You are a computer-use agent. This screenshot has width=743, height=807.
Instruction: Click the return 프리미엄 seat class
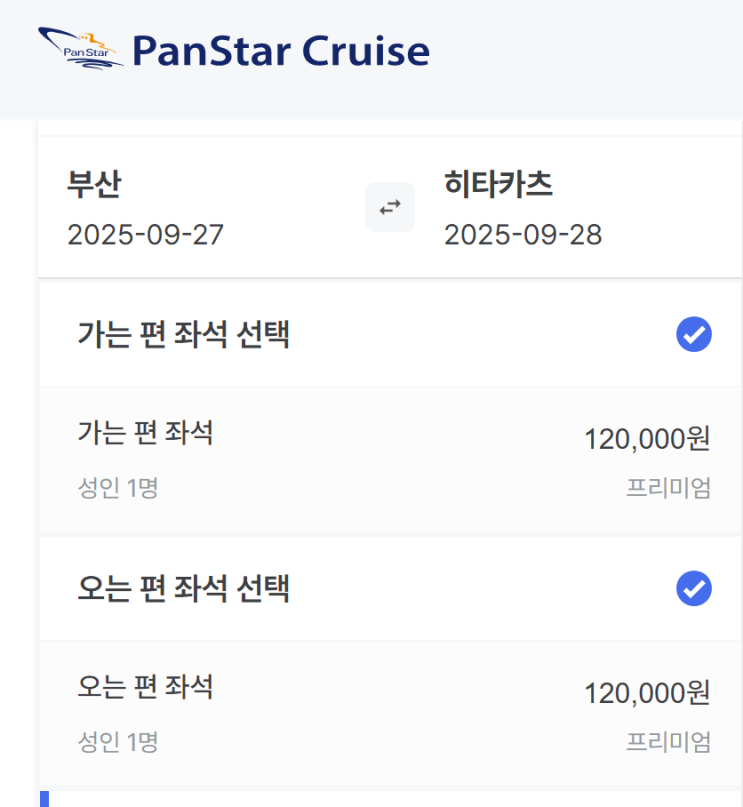[668, 742]
